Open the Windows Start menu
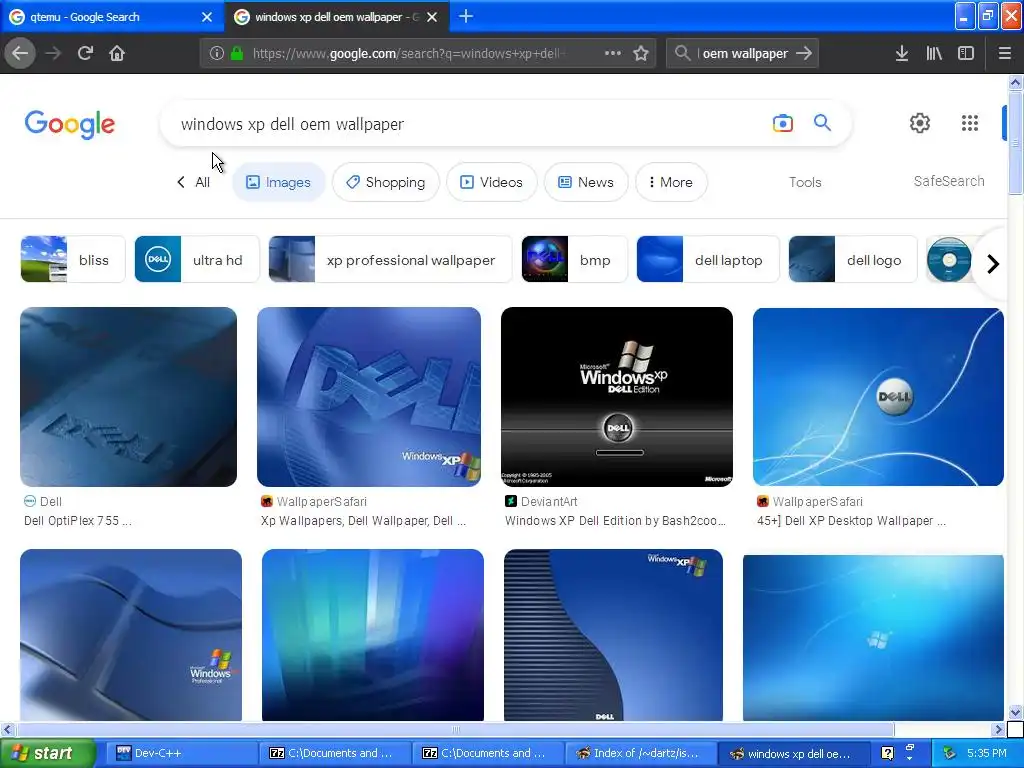 coord(47,753)
